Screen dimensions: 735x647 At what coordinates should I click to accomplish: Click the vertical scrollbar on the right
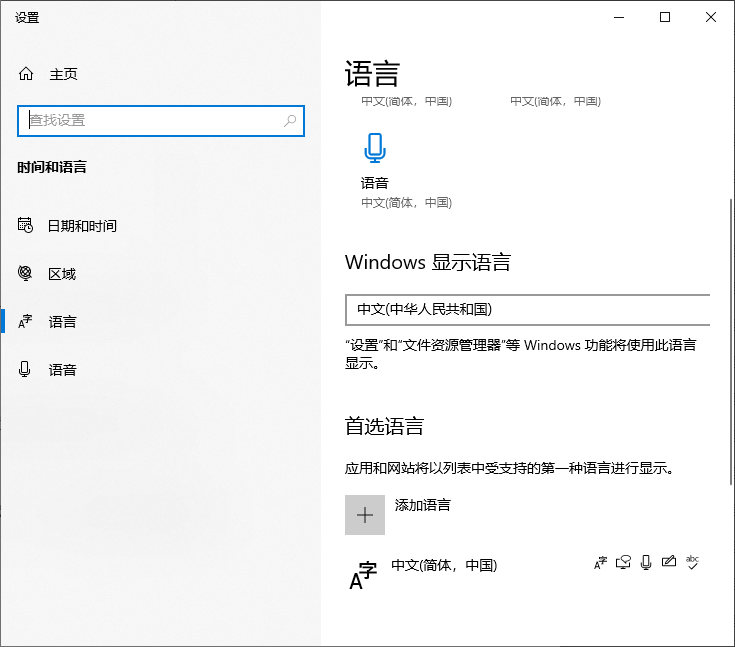731,342
